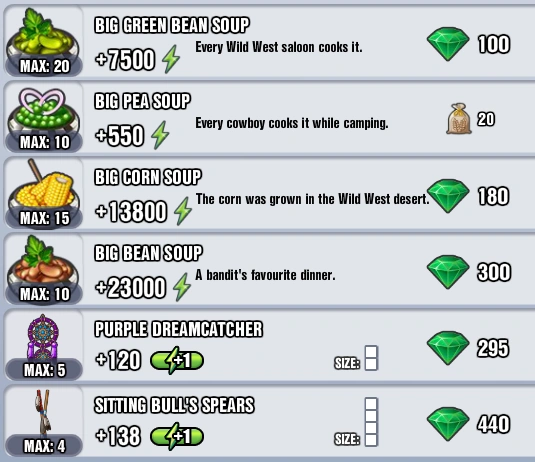535x462 pixels.
Task: Buy Big Pea Soup for 20 grain
Action: [x=471, y=119]
